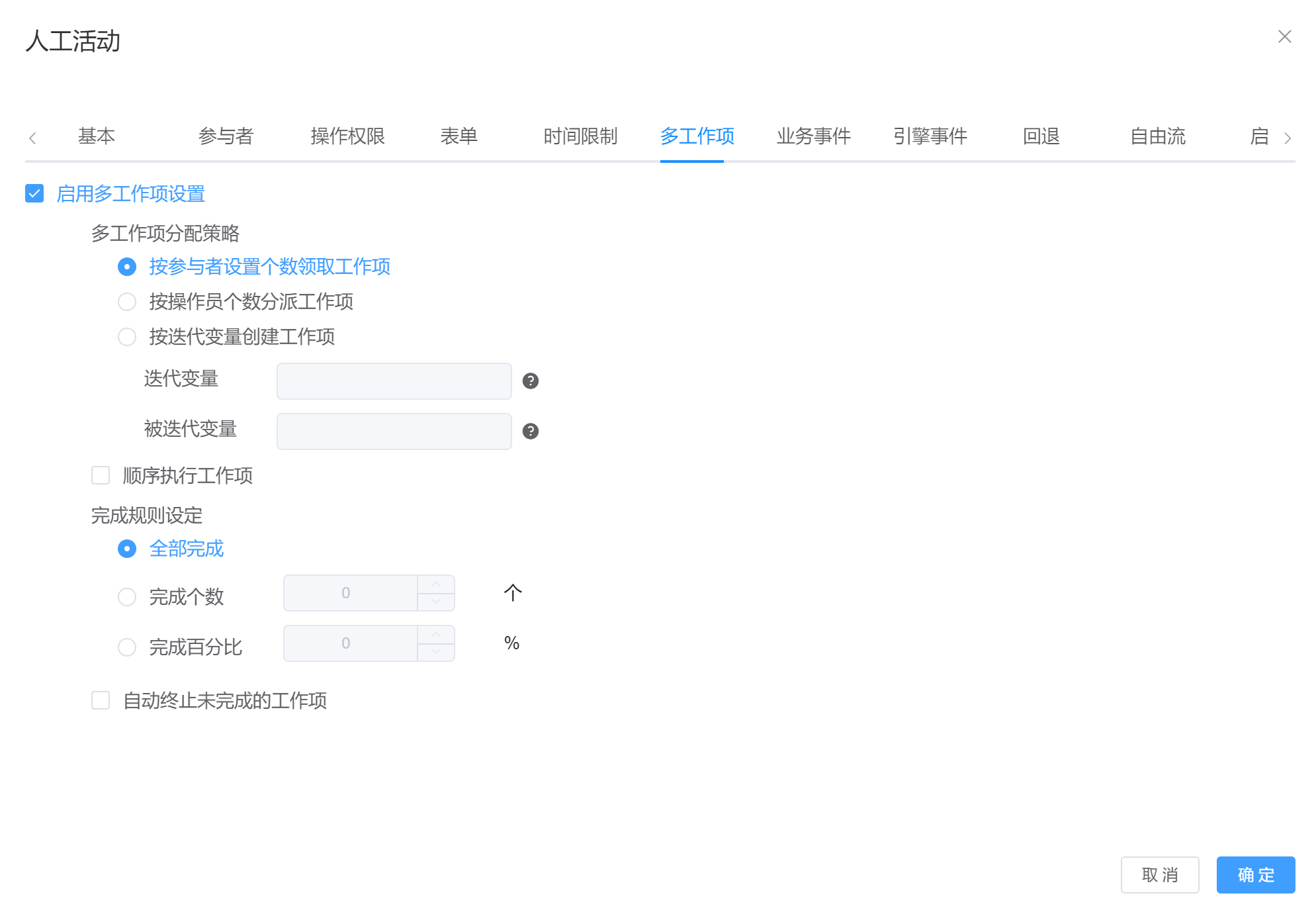Viewport: 1316px width, 916px height.
Task: Decrease 完成百分比 value with down arrow
Action: (435, 652)
